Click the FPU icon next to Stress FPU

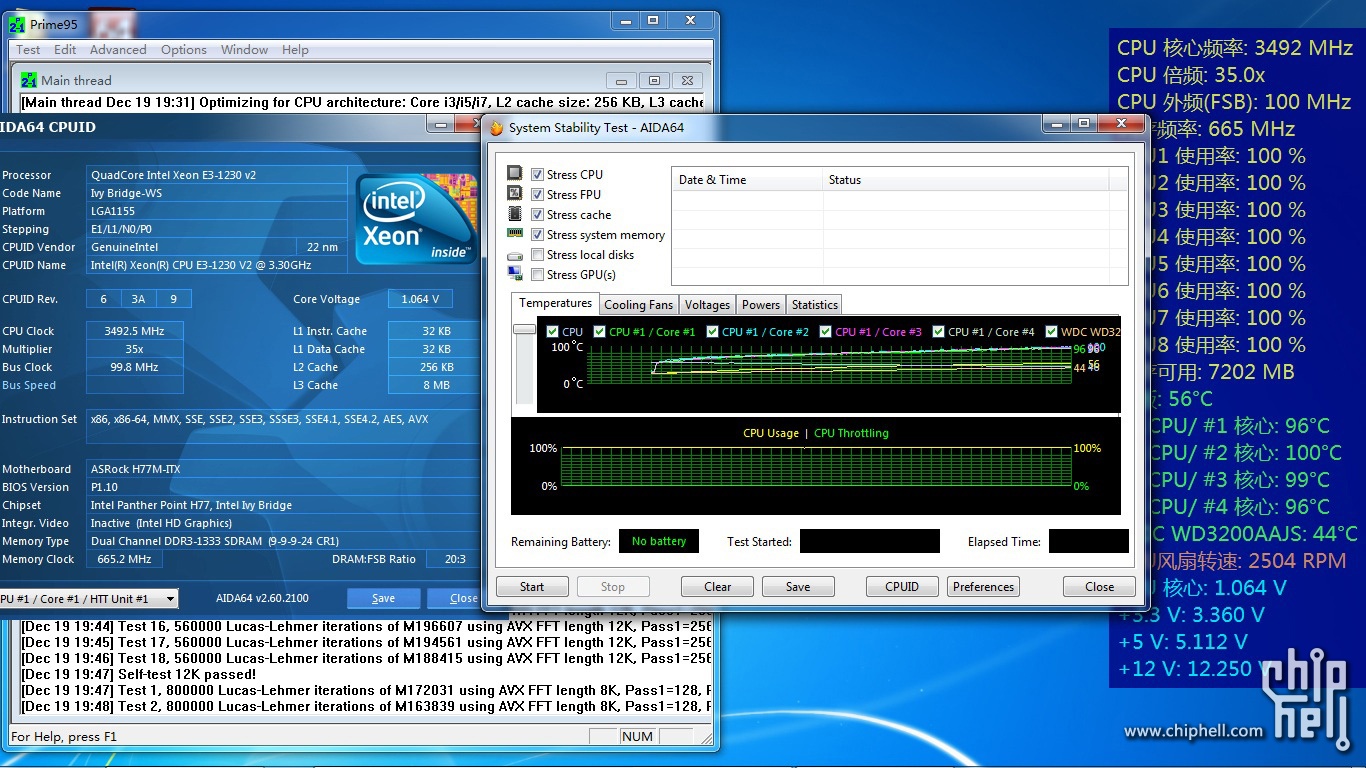[515, 194]
